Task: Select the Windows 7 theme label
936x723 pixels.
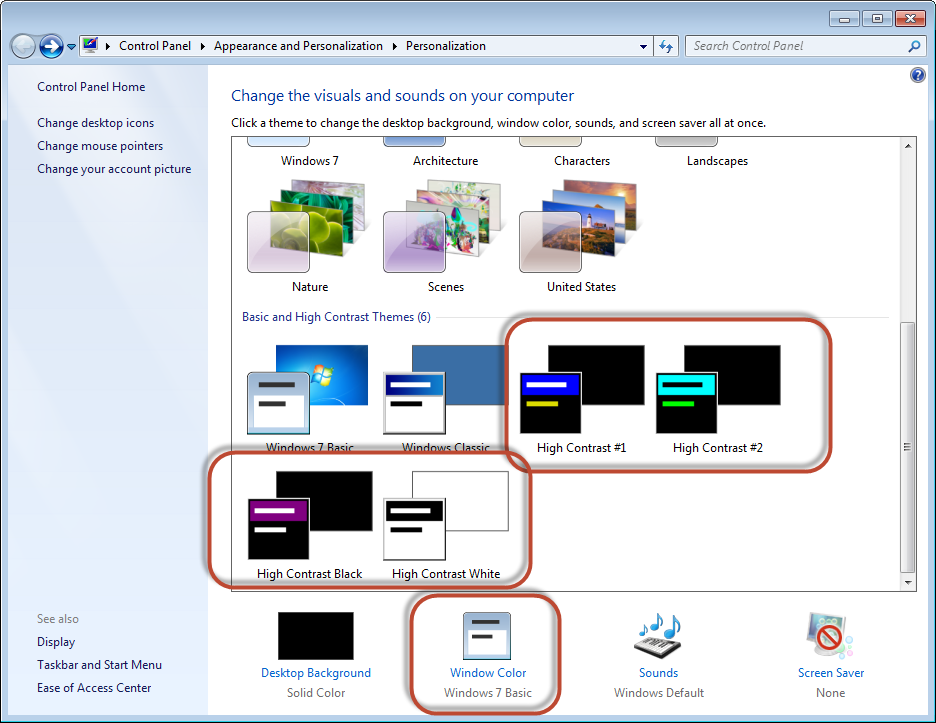Action: [x=310, y=161]
